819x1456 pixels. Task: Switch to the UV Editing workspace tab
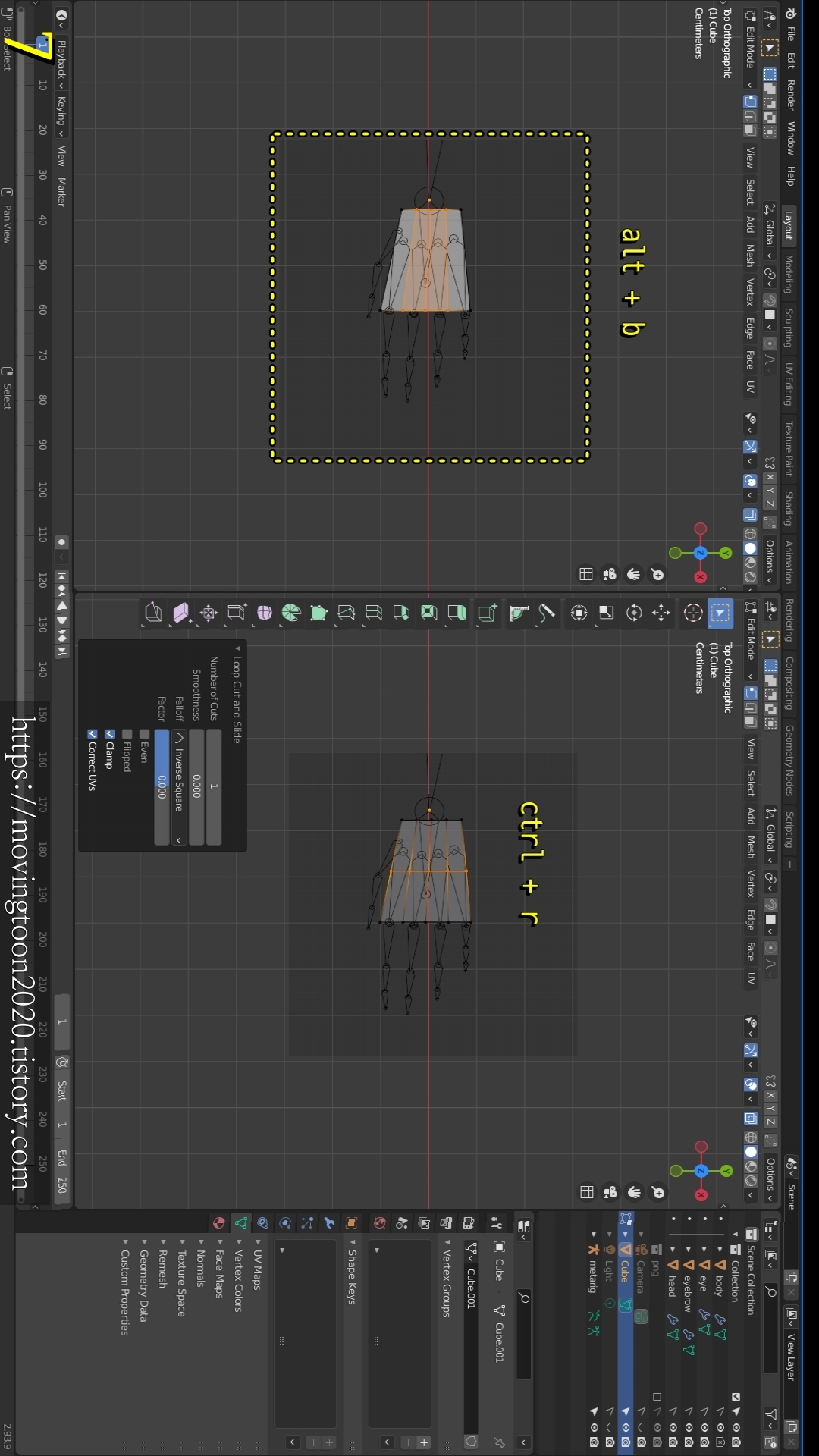789,384
